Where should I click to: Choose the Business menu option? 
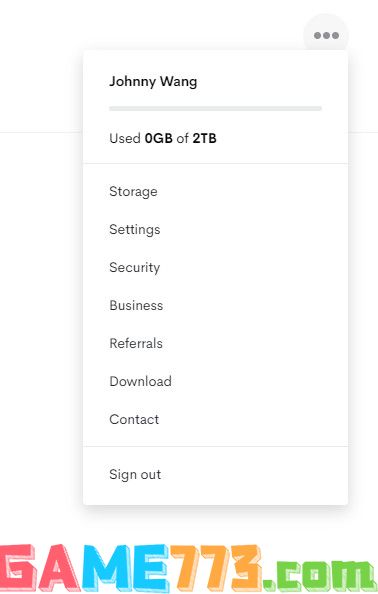[x=136, y=305]
